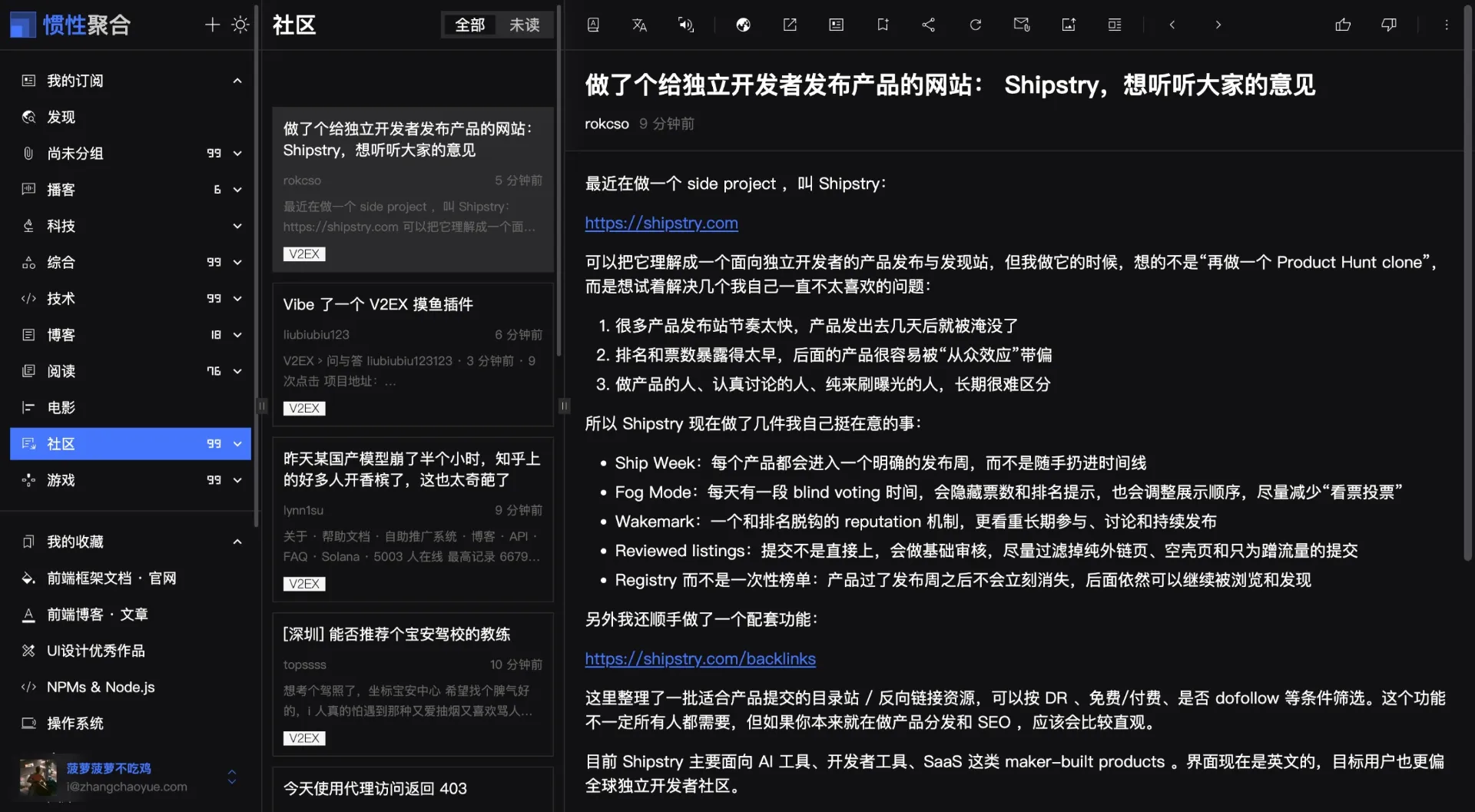Open the https://shipstry.com link

(x=661, y=223)
